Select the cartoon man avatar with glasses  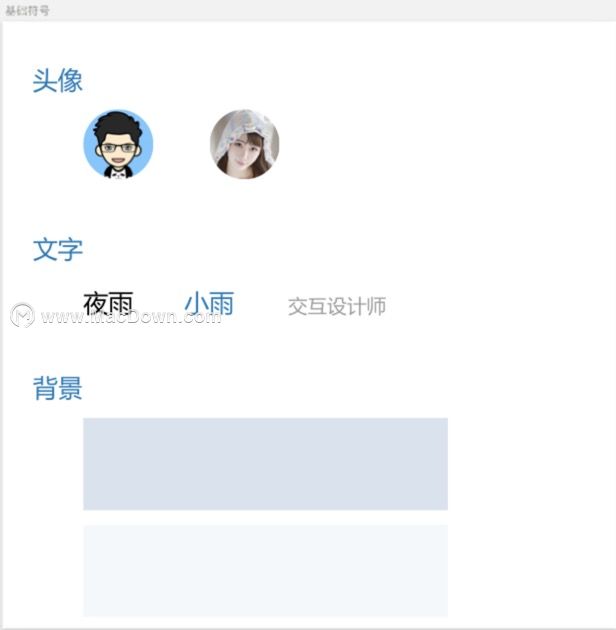(x=118, y=144)
